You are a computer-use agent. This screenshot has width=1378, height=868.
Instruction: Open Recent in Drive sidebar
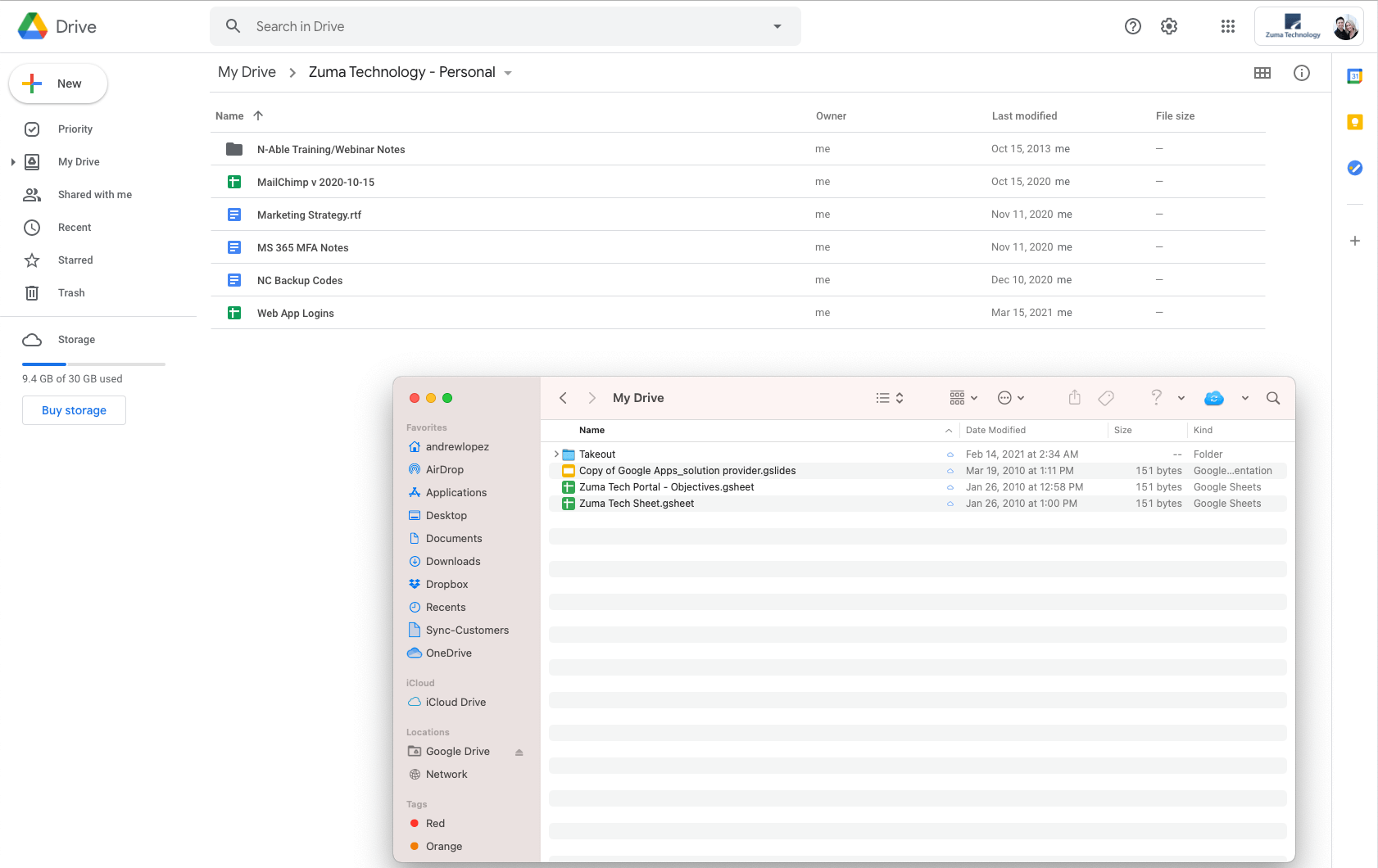click(75, 228)
